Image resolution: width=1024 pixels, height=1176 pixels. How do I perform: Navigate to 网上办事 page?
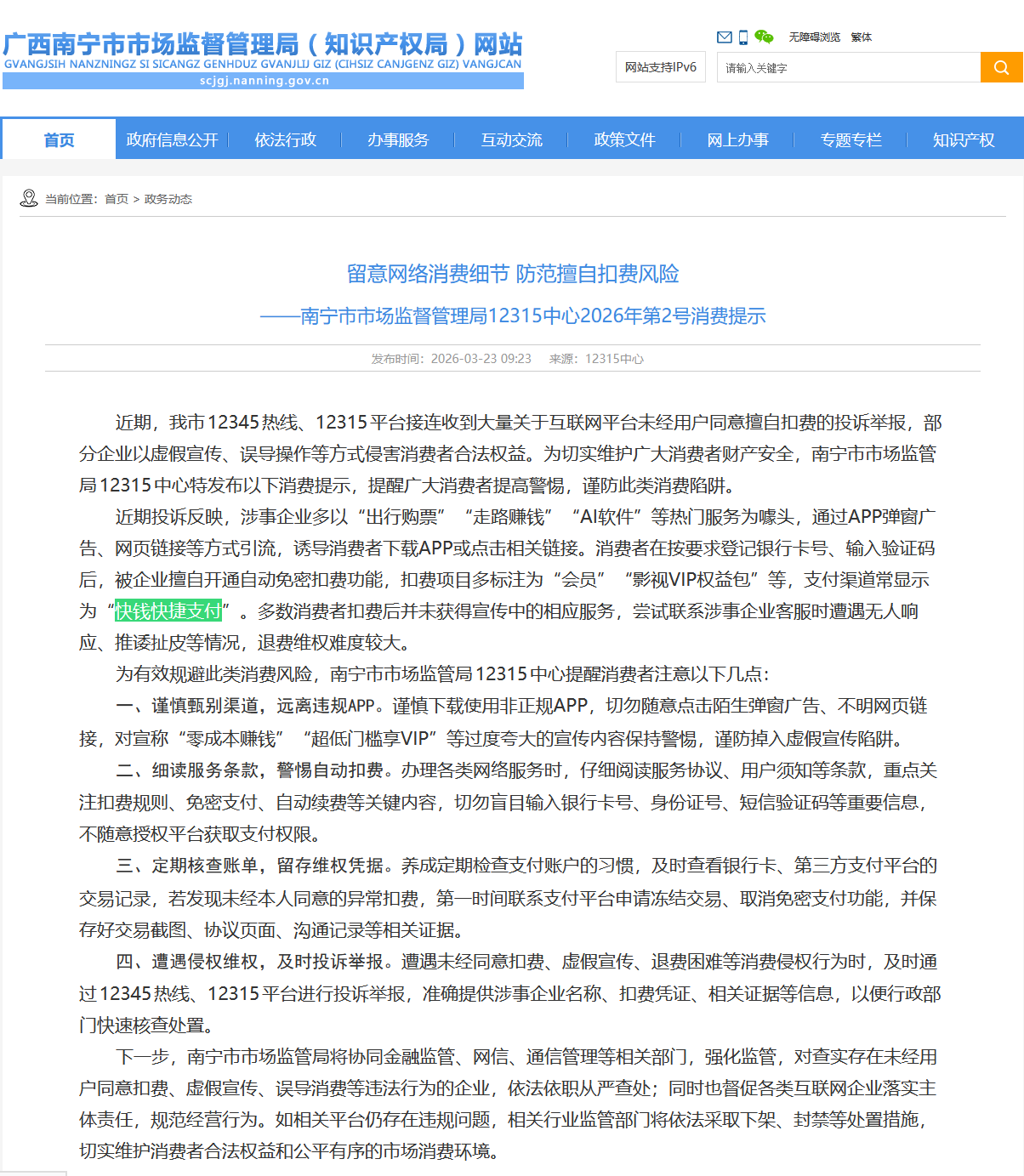coord(737,139)
